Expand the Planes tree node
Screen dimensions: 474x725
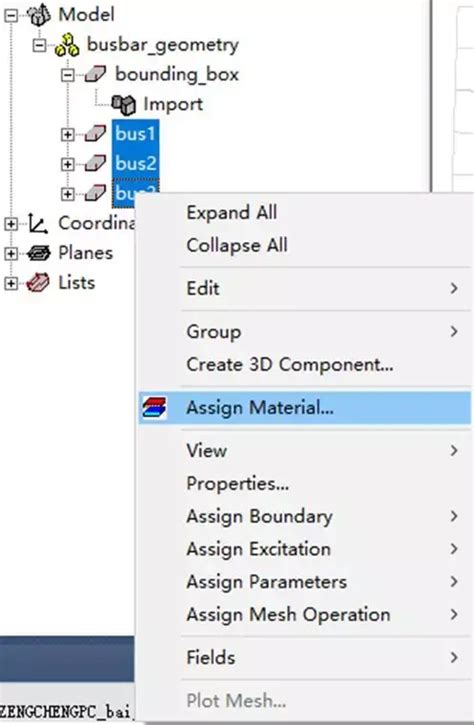coord(10,253)
